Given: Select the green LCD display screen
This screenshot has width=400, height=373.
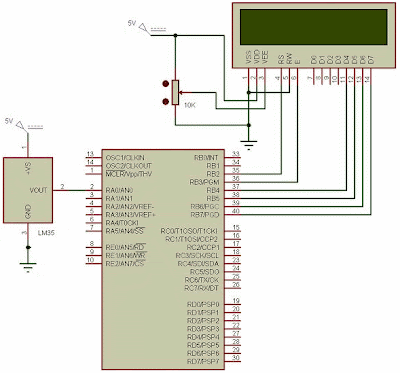Looking at the screenshot, I should tap(314, 27).
